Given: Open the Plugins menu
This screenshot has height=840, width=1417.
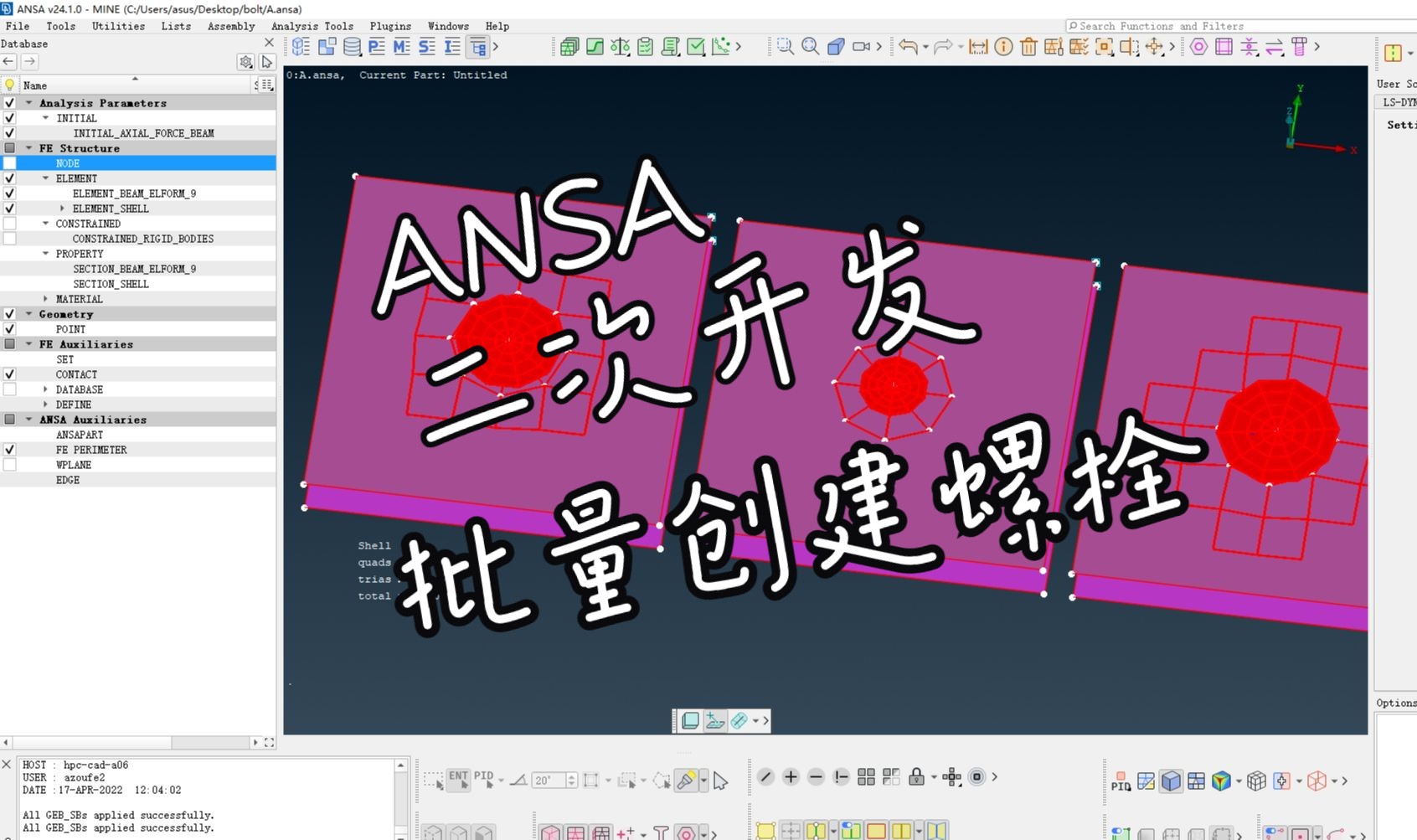Looking at the screenshot, I should coord(390,26).
